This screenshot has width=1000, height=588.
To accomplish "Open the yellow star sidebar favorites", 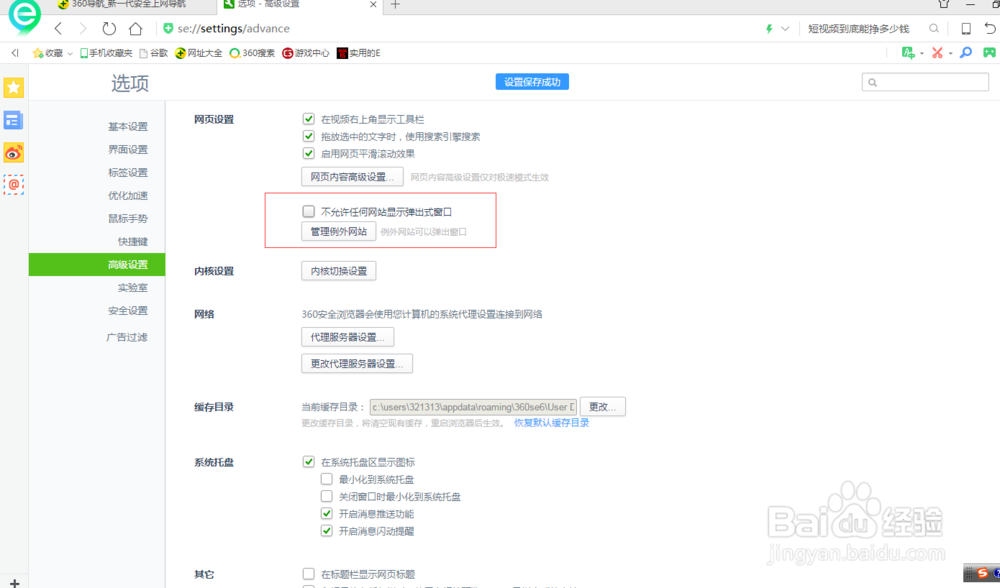I will coord(13,87).
